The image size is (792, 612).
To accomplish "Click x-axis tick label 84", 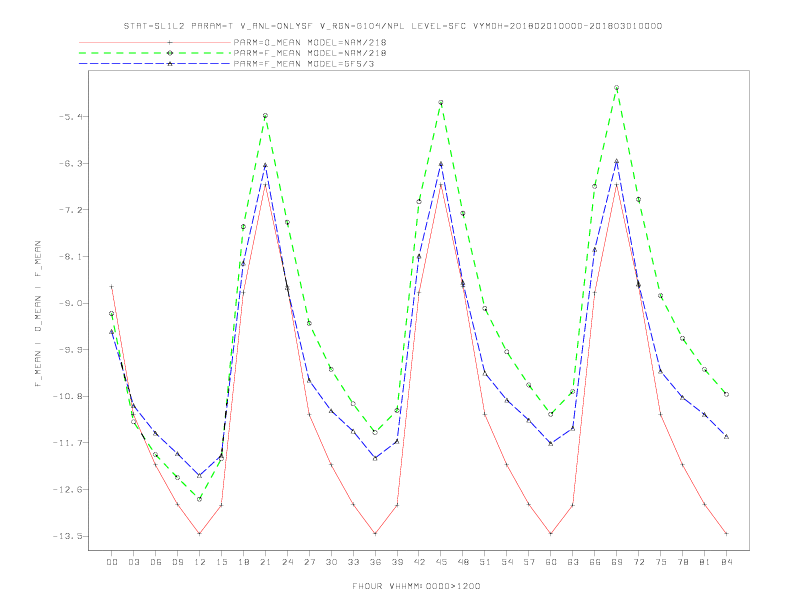I will pos(726,562).
